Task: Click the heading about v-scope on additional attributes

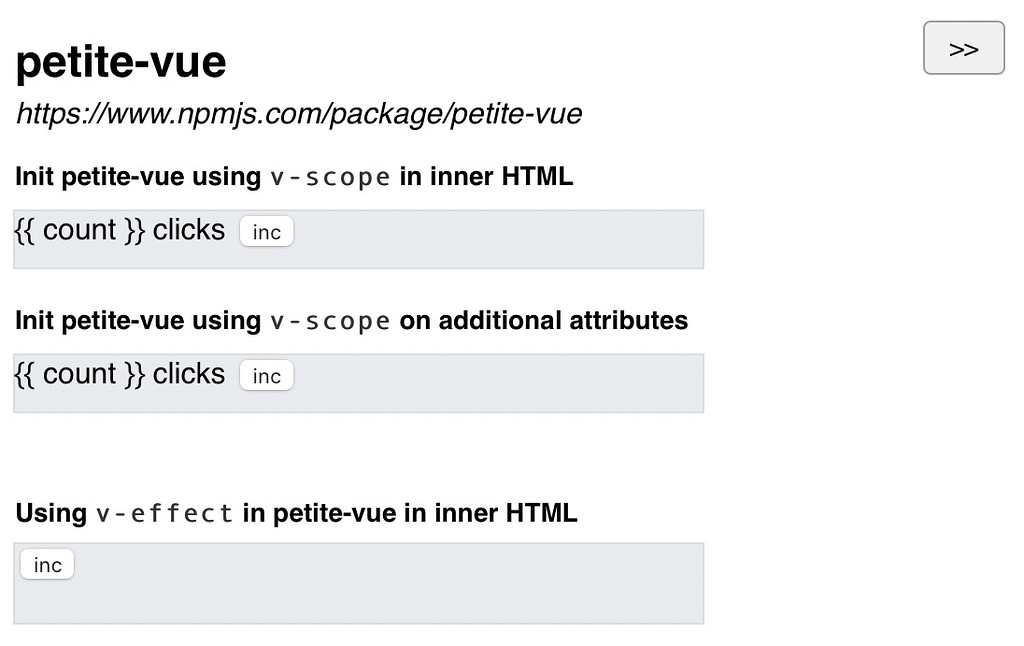Action: tap(350, 320)
